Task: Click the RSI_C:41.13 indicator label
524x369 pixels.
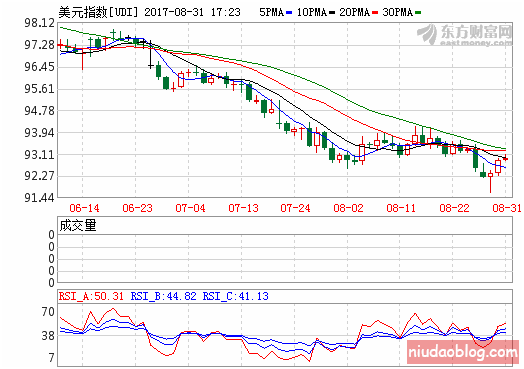Action: 236,296
